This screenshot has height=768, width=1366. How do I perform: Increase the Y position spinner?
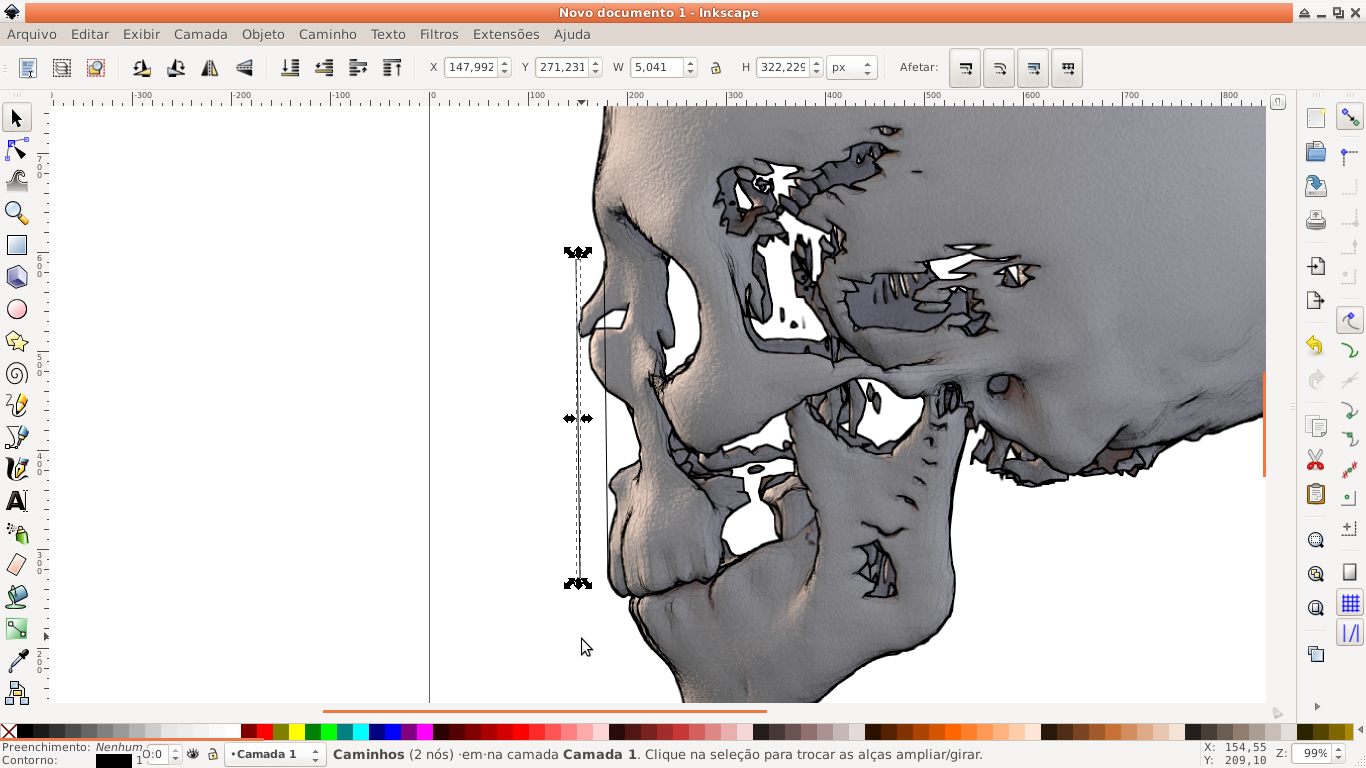coord(596,63)
